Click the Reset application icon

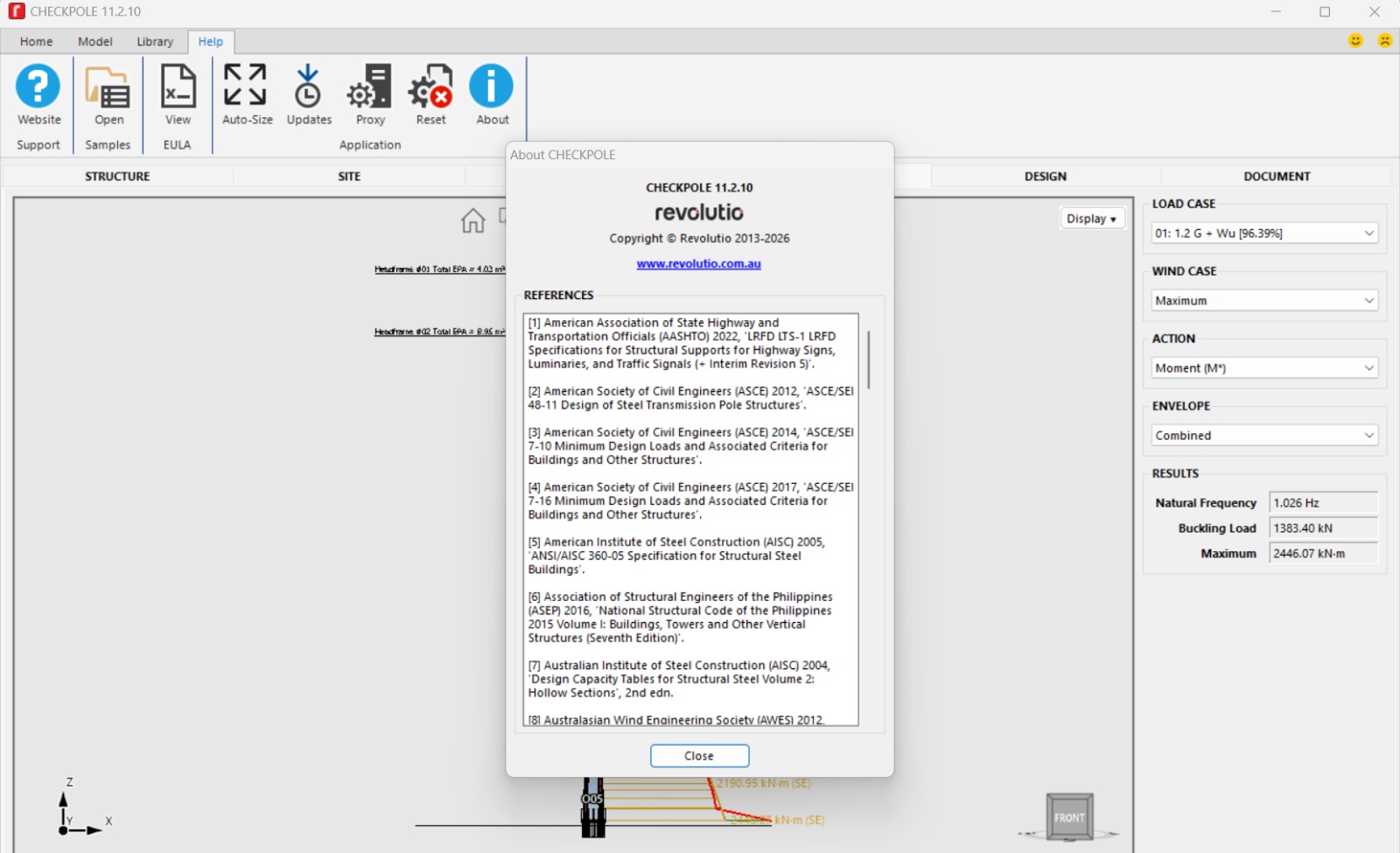pos(430,86)
